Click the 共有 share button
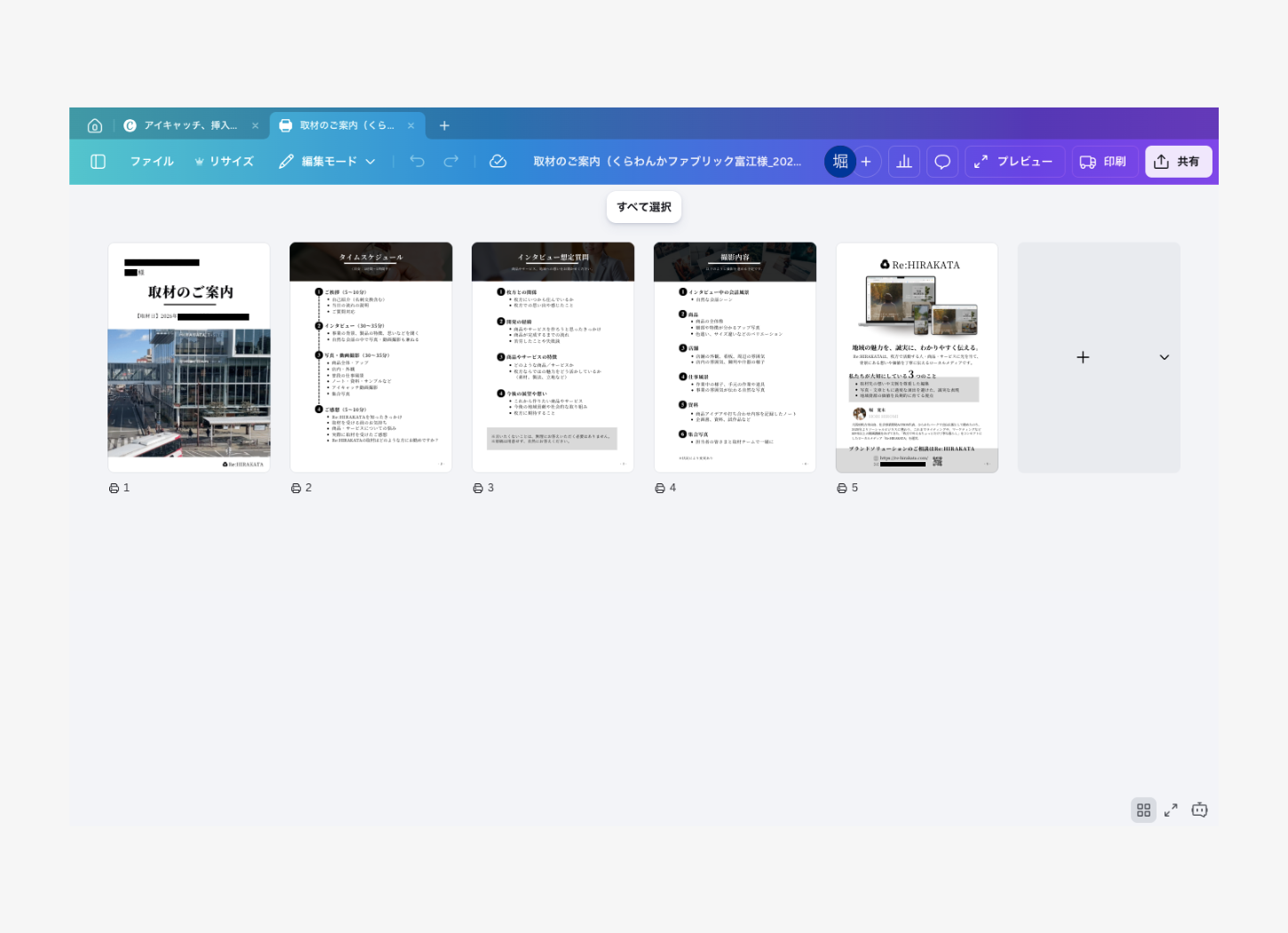1288x933 pixels. pyautogui.click(x=1178, y=162)
